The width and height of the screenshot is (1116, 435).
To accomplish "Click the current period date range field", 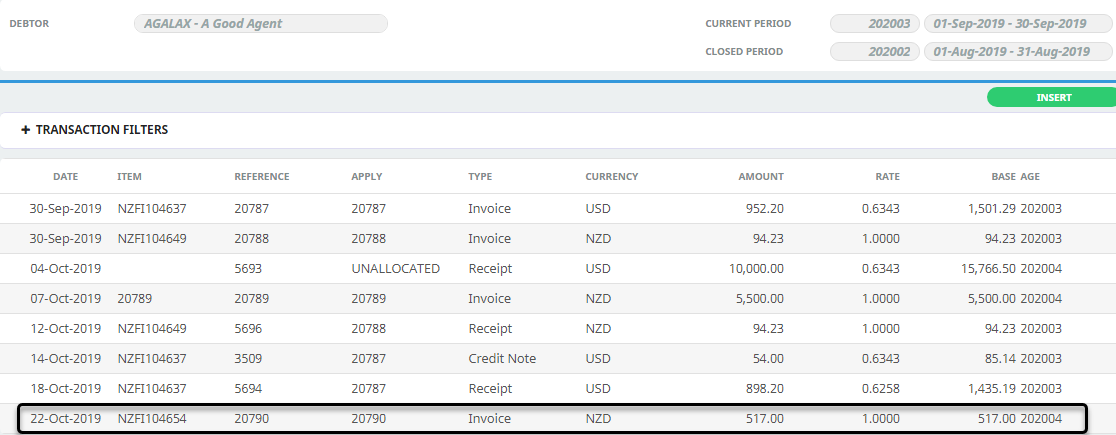I will point(1018,23).
